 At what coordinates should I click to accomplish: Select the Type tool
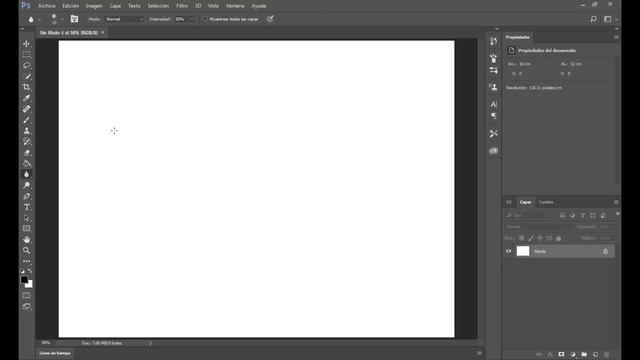tap(27, 207)
